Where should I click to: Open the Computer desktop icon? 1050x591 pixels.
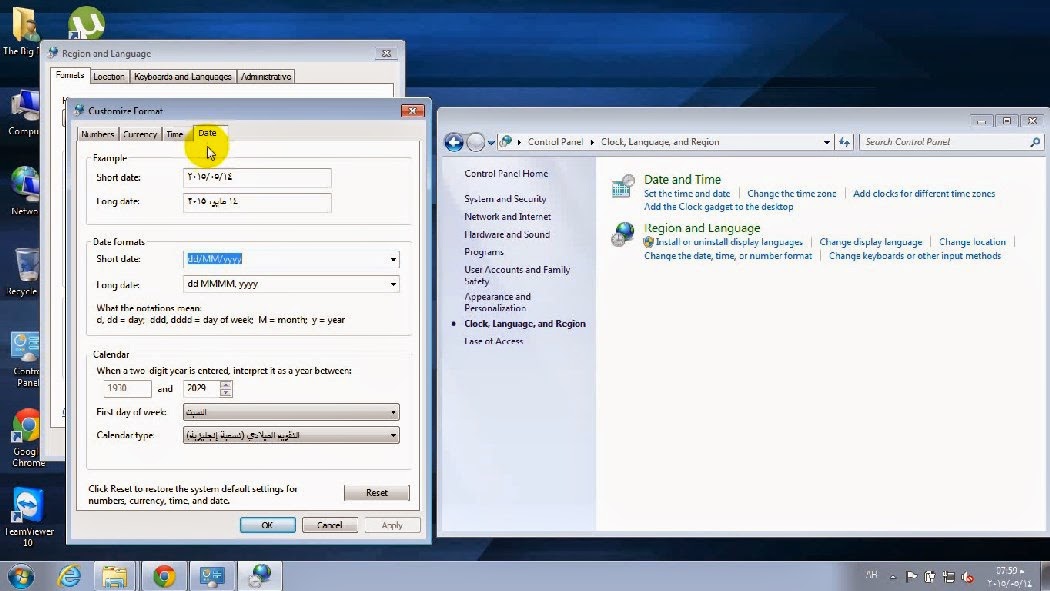(x=25, y=112)
